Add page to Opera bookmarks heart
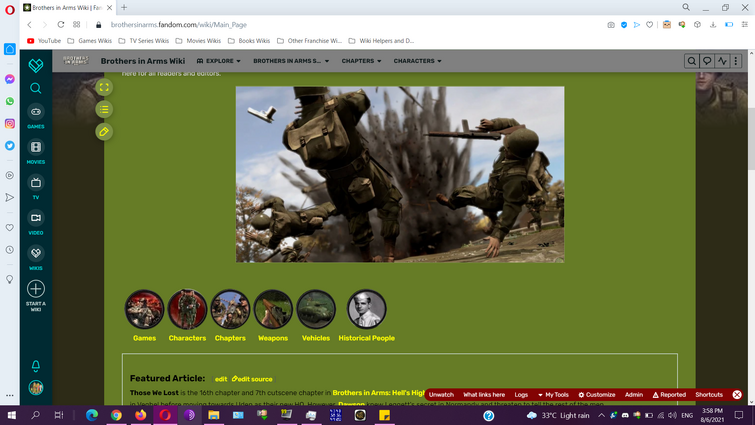The height and width of the screenshot is (425, 755). tap(650, 25)
